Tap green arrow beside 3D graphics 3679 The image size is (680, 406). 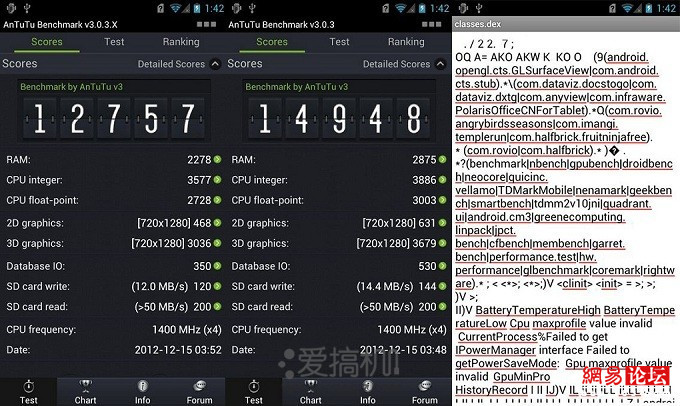coord(442,243)
